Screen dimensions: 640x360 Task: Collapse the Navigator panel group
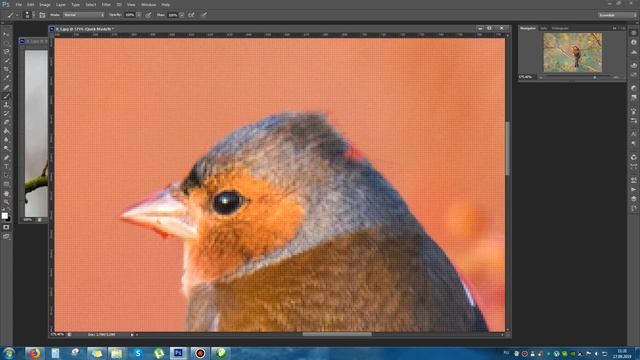[614, 28]
